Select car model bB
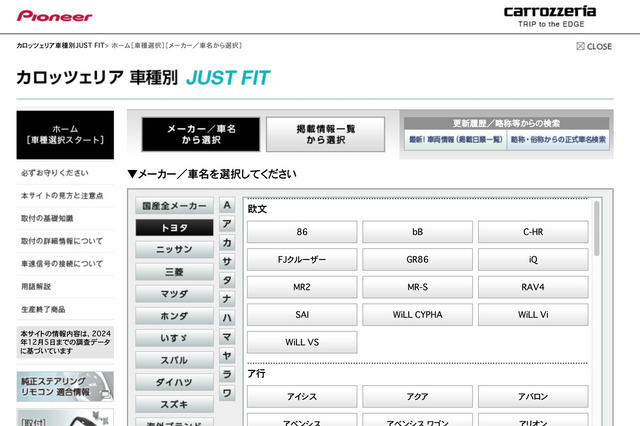This screenshot has height=426, width=640. point(418,232)
